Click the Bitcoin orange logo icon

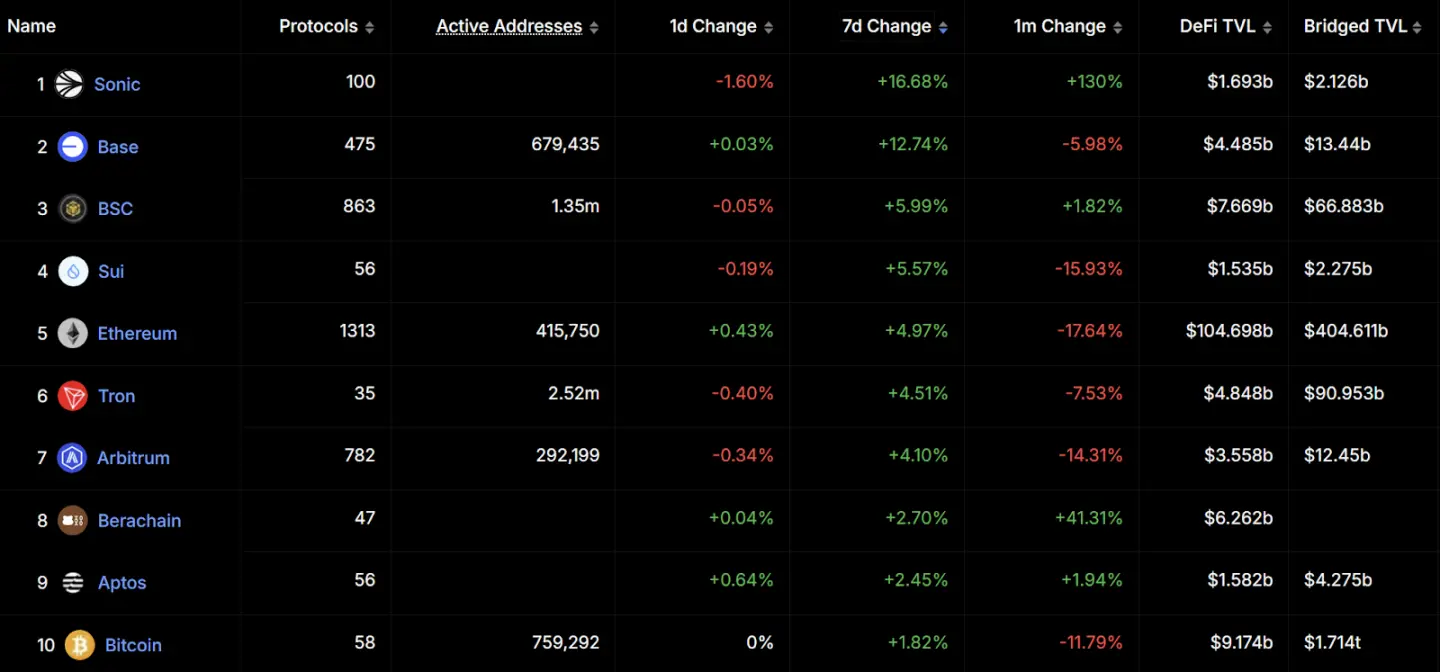click(x=80, y=645)
